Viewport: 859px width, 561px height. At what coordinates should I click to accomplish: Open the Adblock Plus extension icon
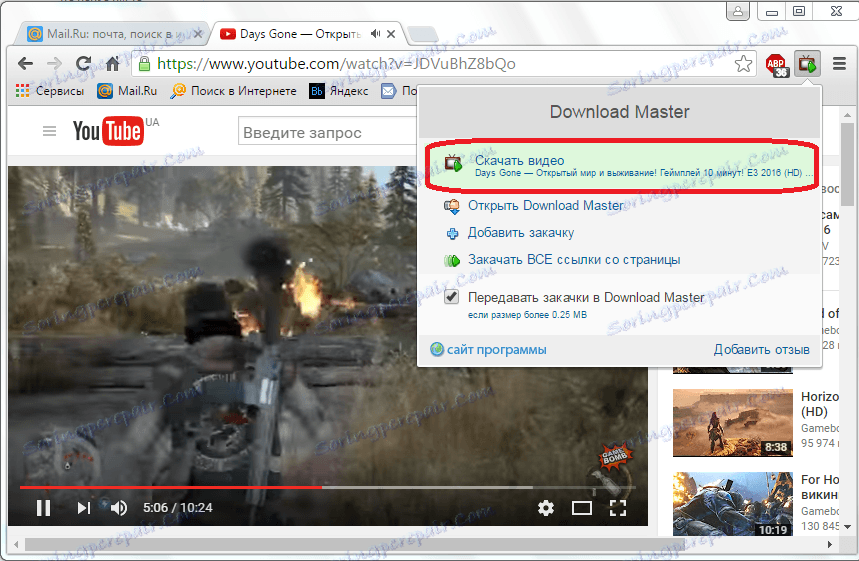point(776,65)
